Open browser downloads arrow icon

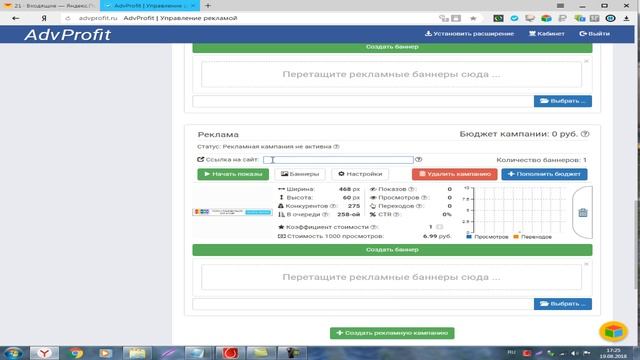click(x=627, y=18)
